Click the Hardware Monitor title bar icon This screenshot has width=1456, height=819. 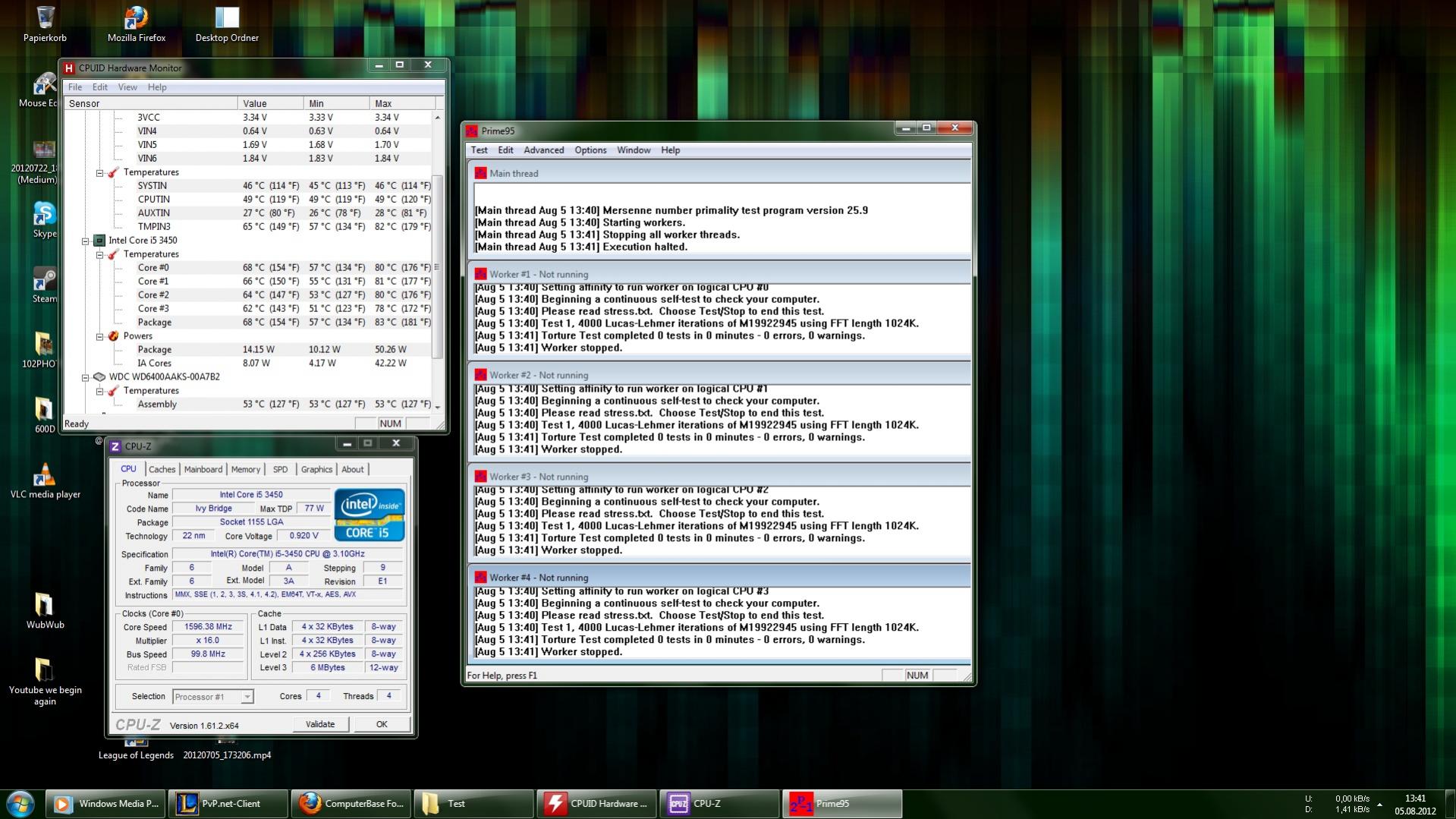click(69, 68)
